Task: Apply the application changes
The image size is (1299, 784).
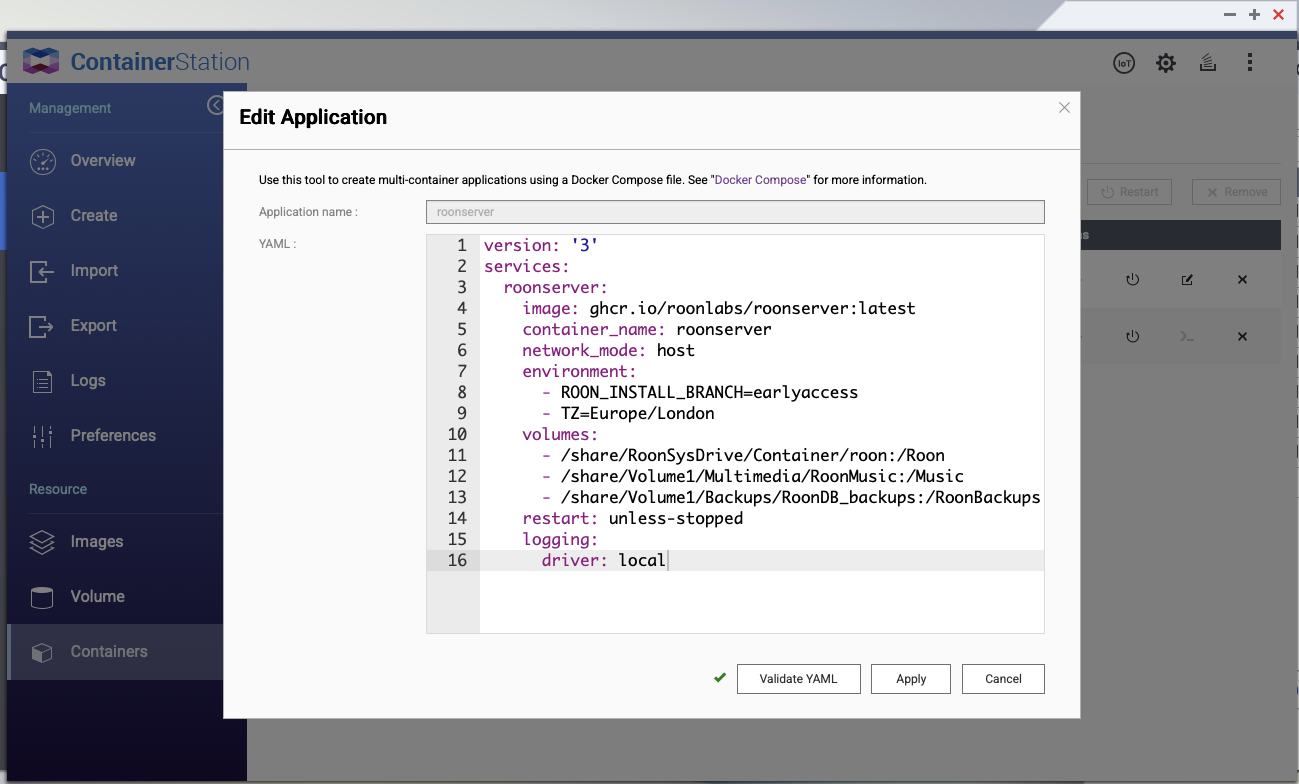Action: pyautogui.click(x=911, y=679)
